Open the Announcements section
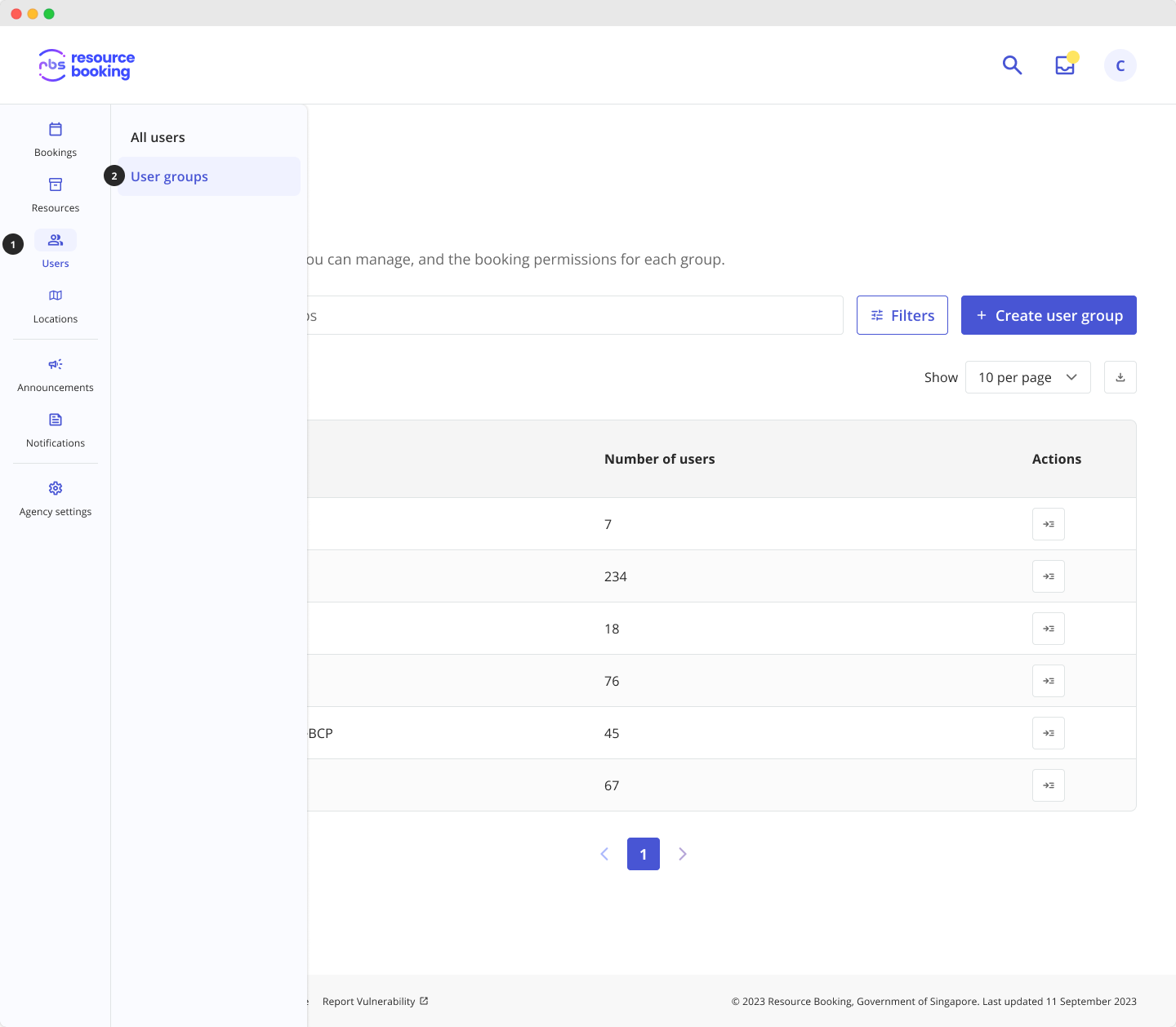The height and width of the screenshot is (1027, 1176). pos(55,374)
